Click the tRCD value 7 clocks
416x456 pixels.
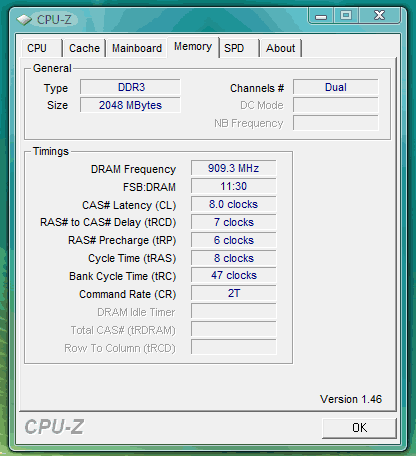click(234, 222)
